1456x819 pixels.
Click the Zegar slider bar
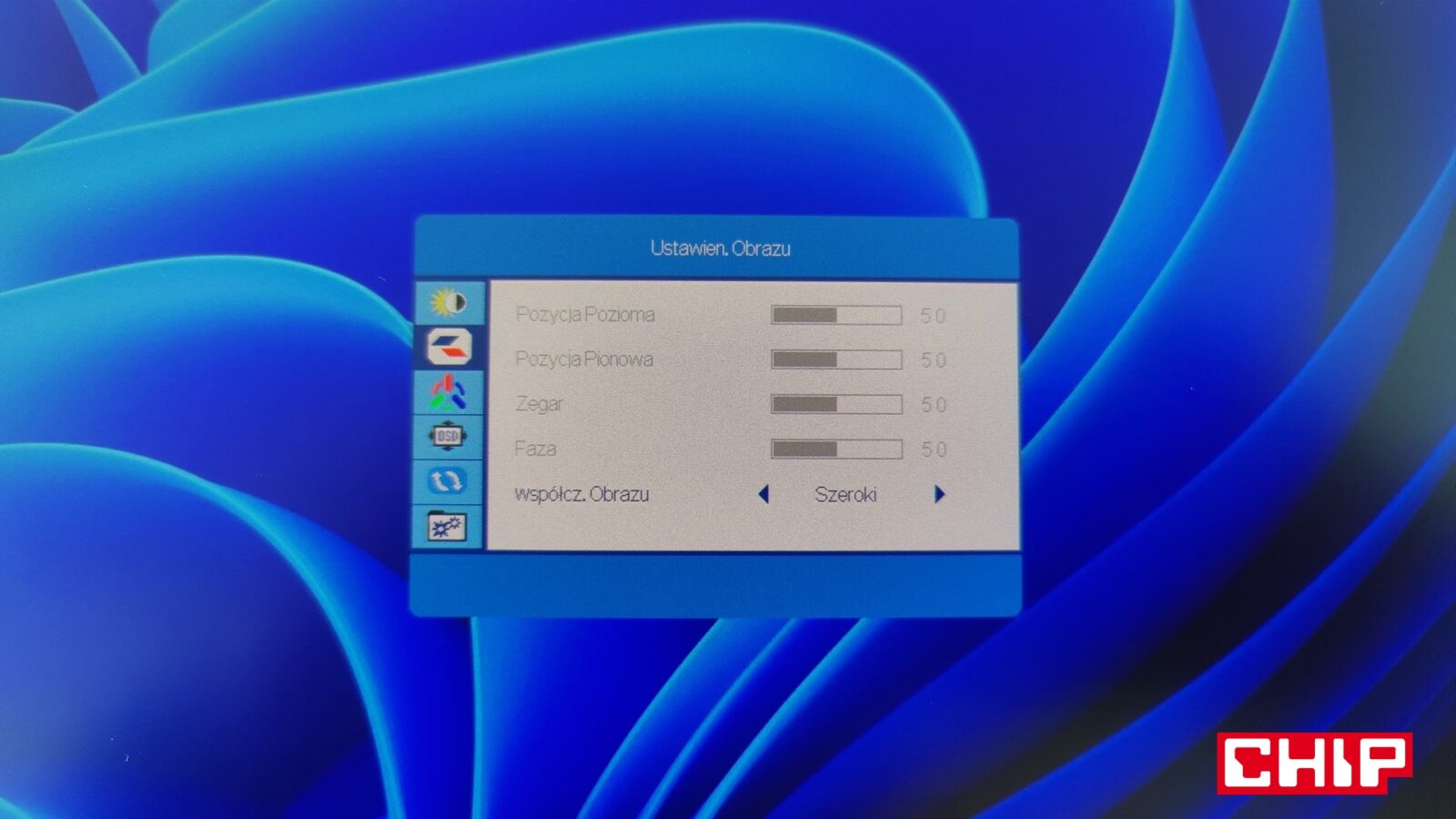click(836, 405)
